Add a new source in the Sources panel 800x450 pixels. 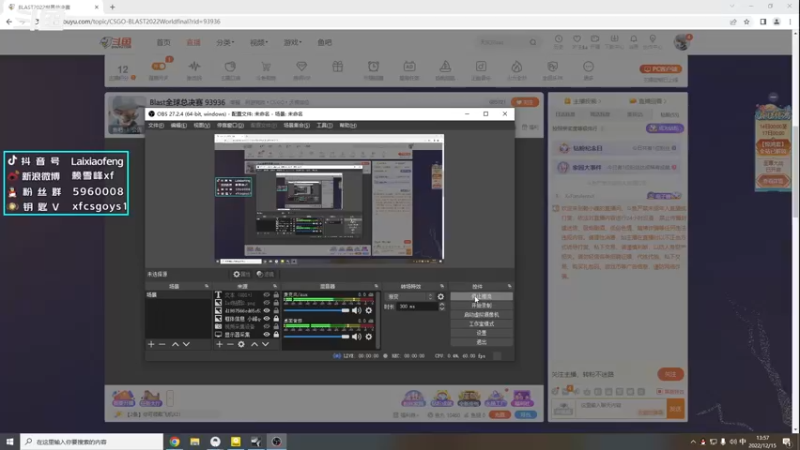tap(219, 344)
